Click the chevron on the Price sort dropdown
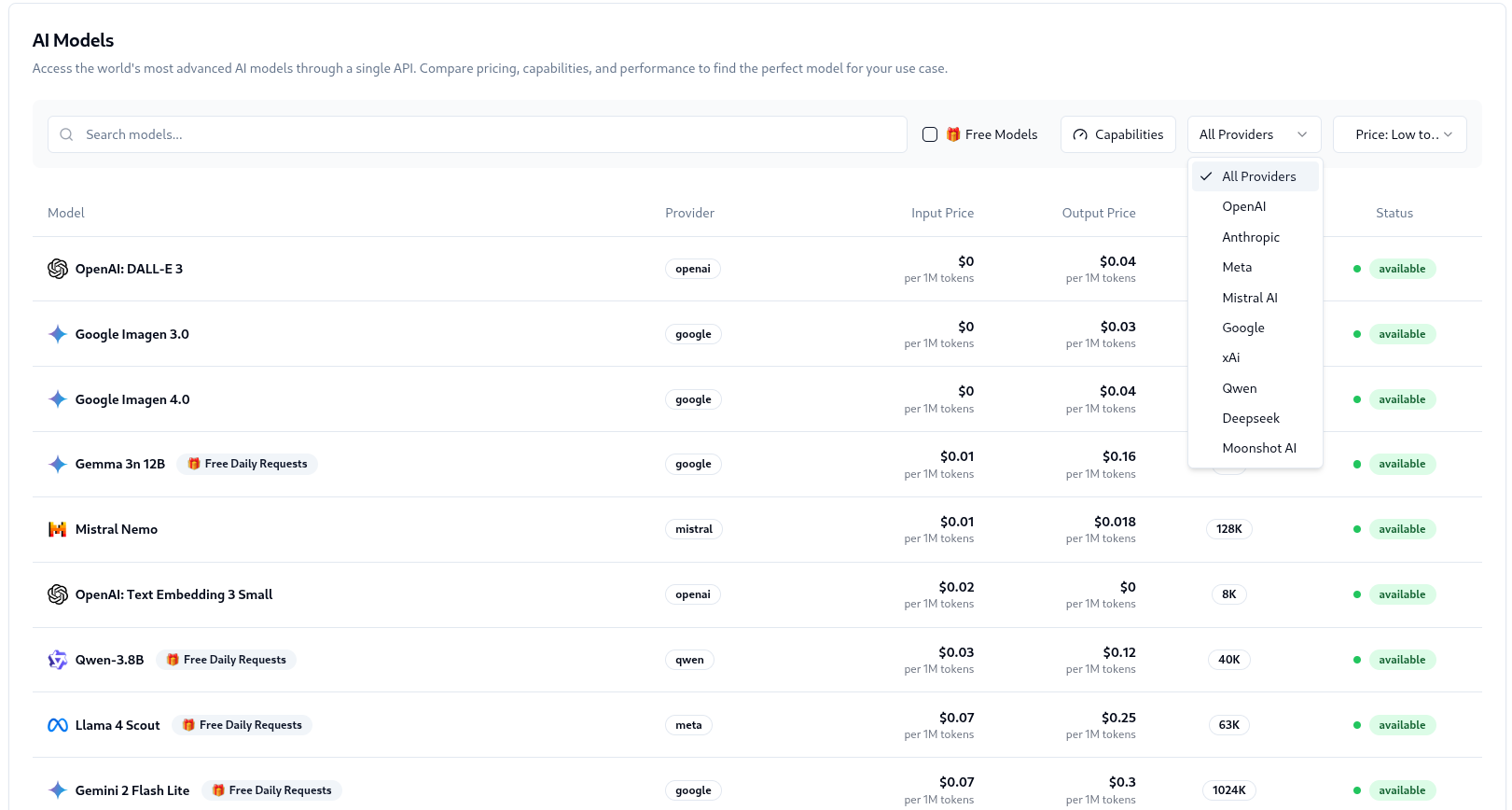Screen dimensions: 1512x810 click(1448, 134)
